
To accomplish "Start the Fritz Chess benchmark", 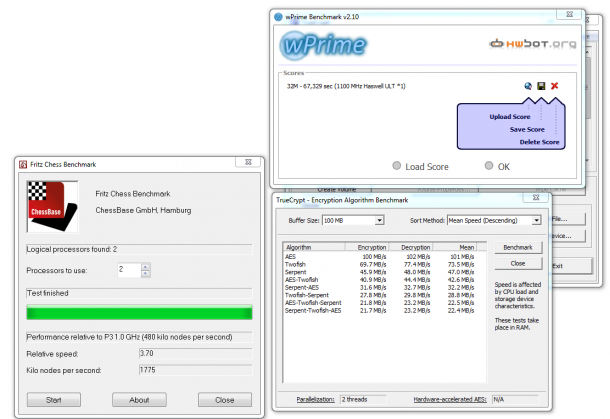I will [54, 400].
